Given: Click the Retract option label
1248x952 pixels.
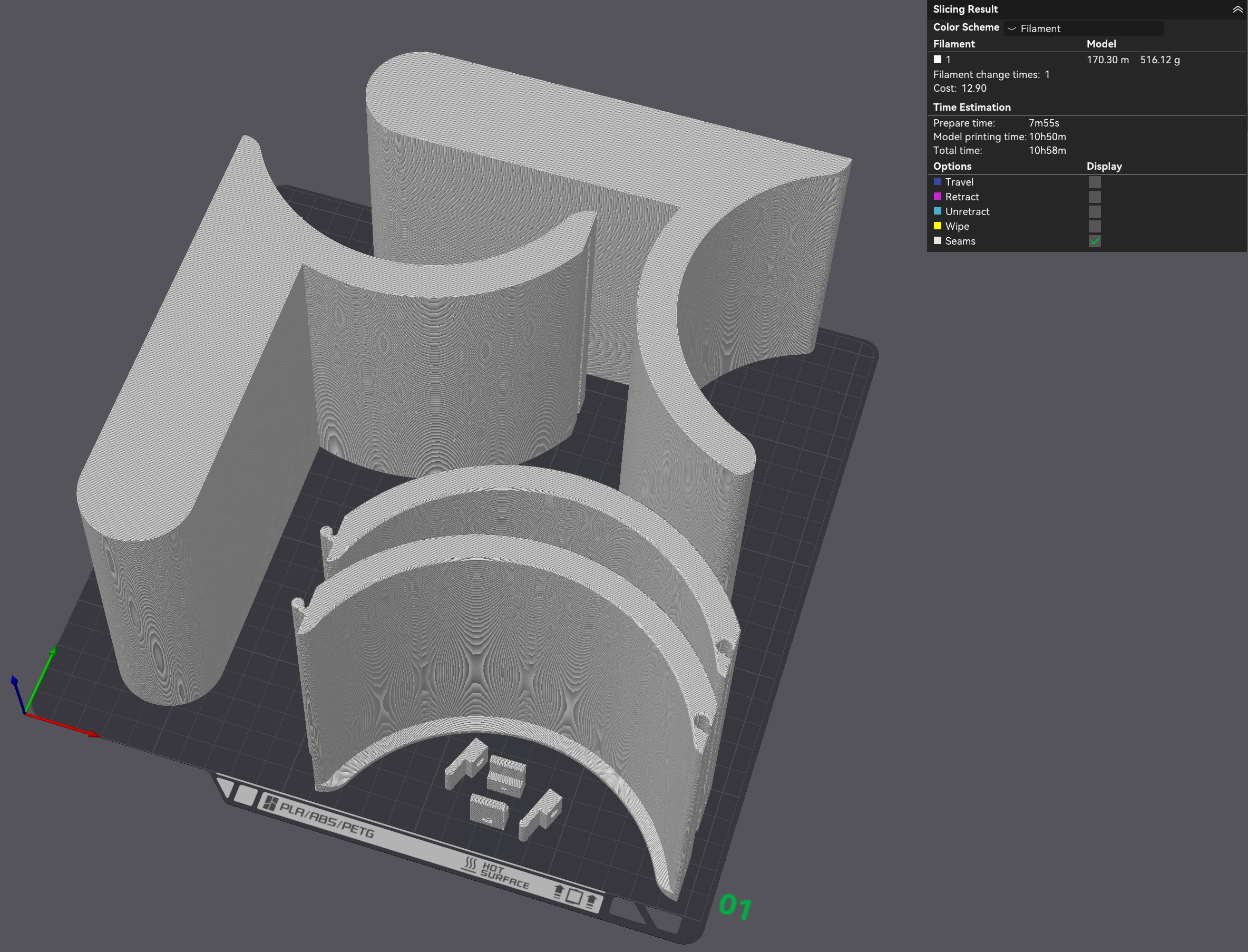Looking at the screenshot, I should click(962, 197).
